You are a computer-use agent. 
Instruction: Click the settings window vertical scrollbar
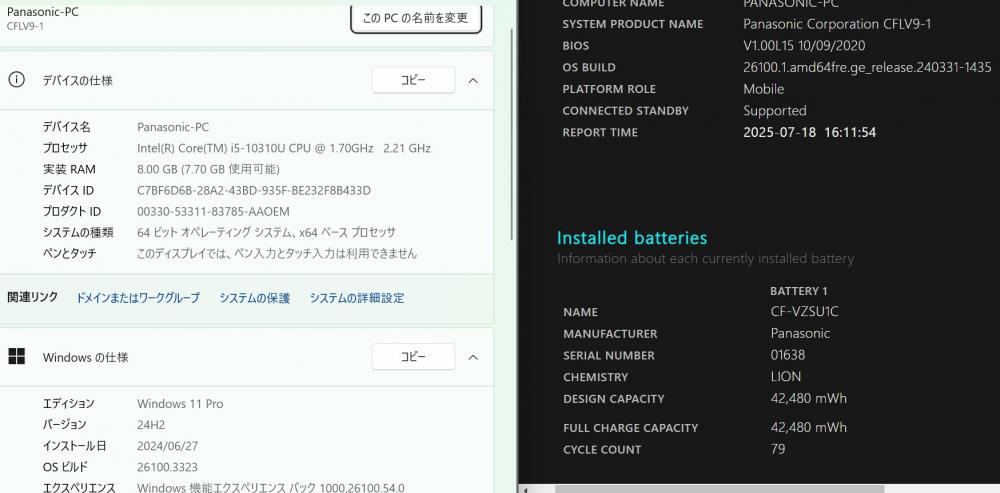pos(511,134)
